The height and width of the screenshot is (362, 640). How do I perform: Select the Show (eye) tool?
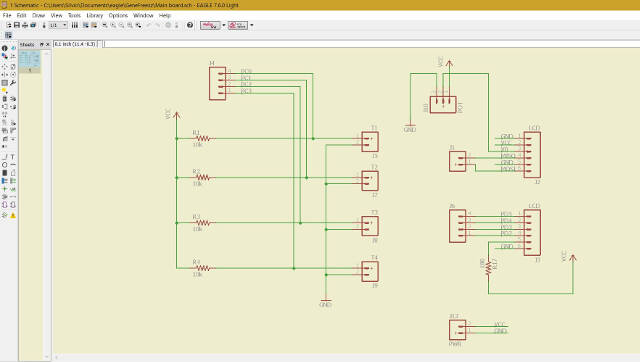pyautogui.click(x=13, y=48)
